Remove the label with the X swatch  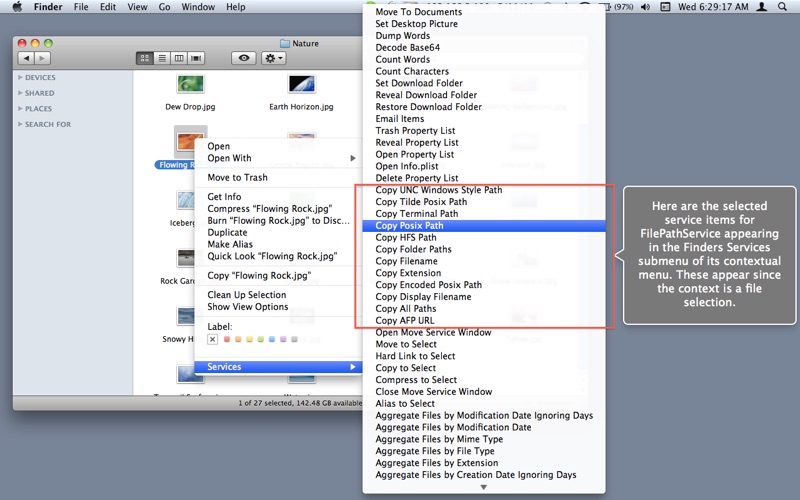tap(213, 339)
